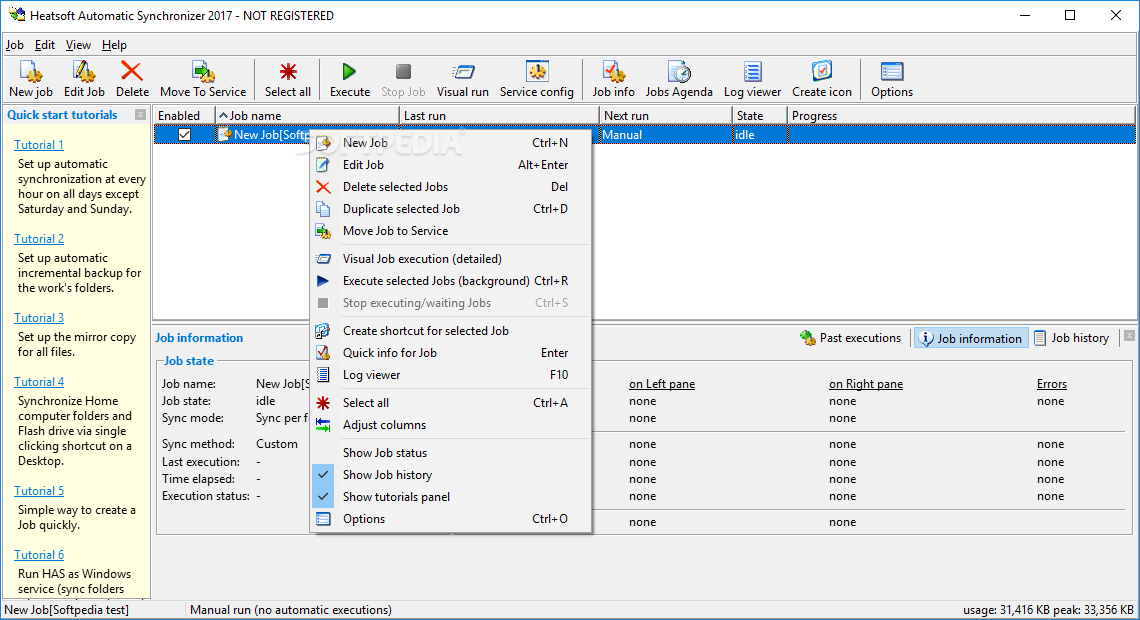This screenshot has width=1140, height=620.
Task: Untick Show Job history menu option
Action: (x=451, y=475)
